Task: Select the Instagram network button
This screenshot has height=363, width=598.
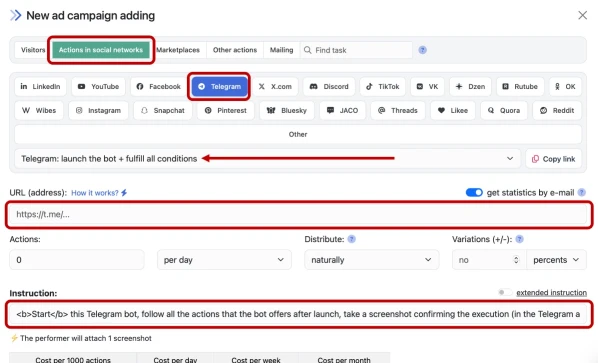Action: [x=98, y=111]
